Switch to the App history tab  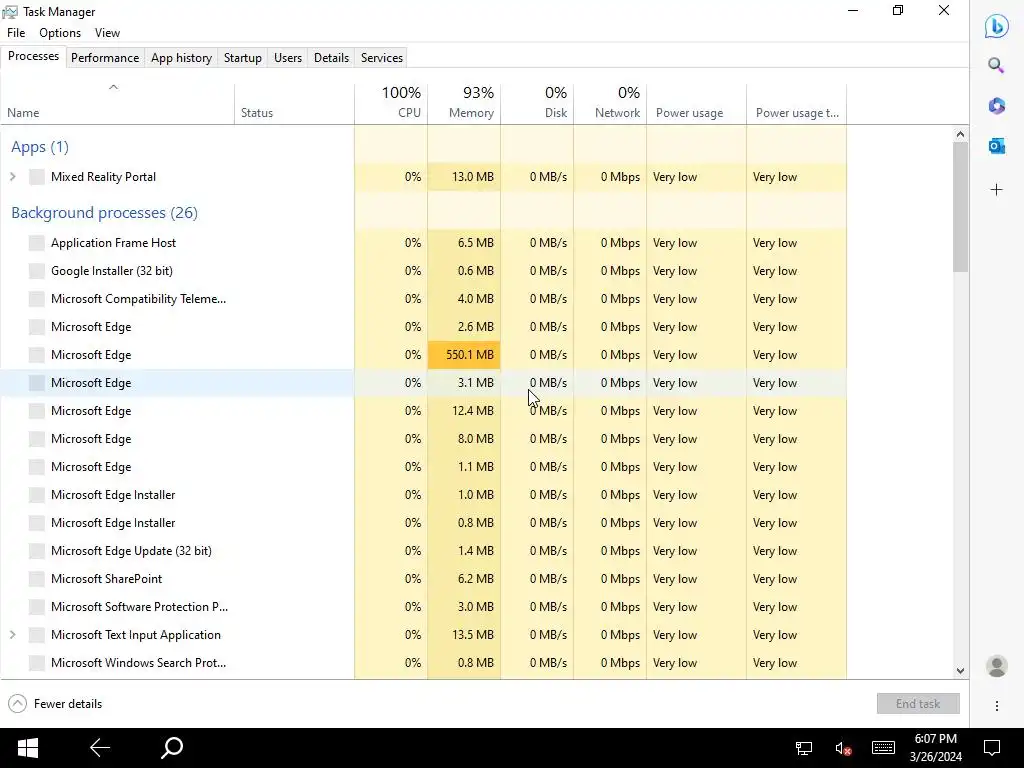coord(182,57)
